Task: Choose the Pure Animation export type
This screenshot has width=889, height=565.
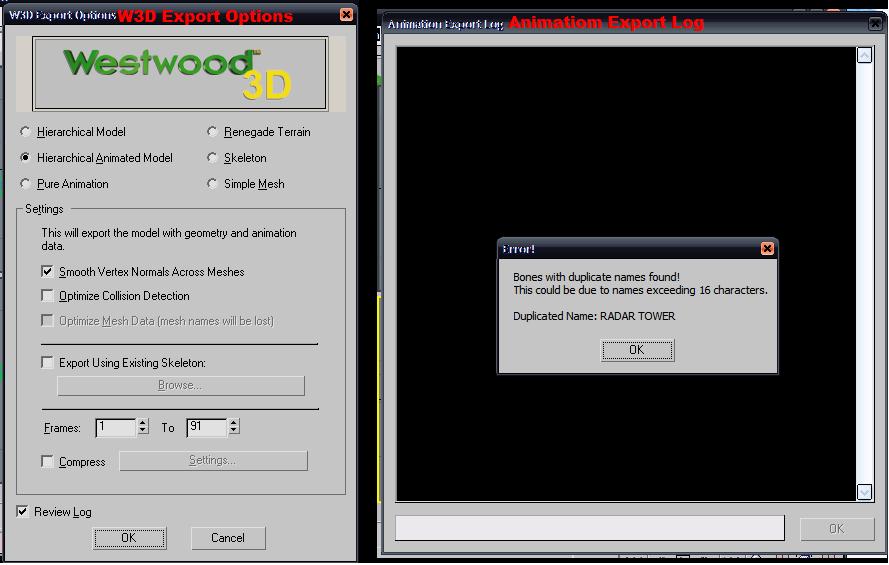Action: tap(25, 184)
